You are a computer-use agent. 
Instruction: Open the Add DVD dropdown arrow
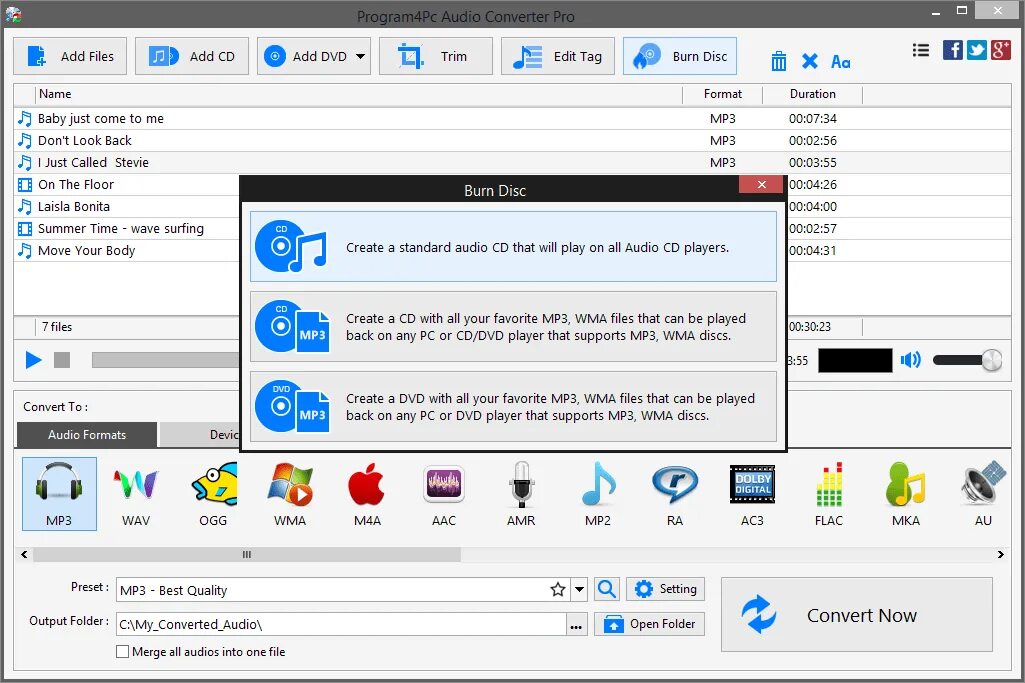360,56
